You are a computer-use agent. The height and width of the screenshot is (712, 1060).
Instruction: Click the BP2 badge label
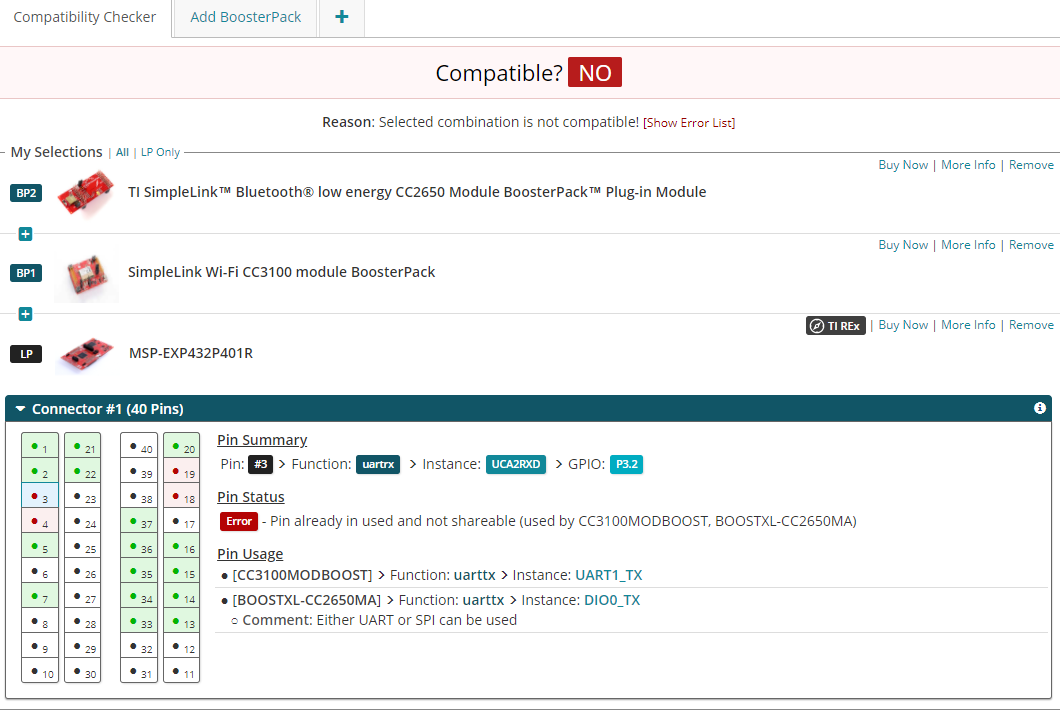(x=26, y=193)
